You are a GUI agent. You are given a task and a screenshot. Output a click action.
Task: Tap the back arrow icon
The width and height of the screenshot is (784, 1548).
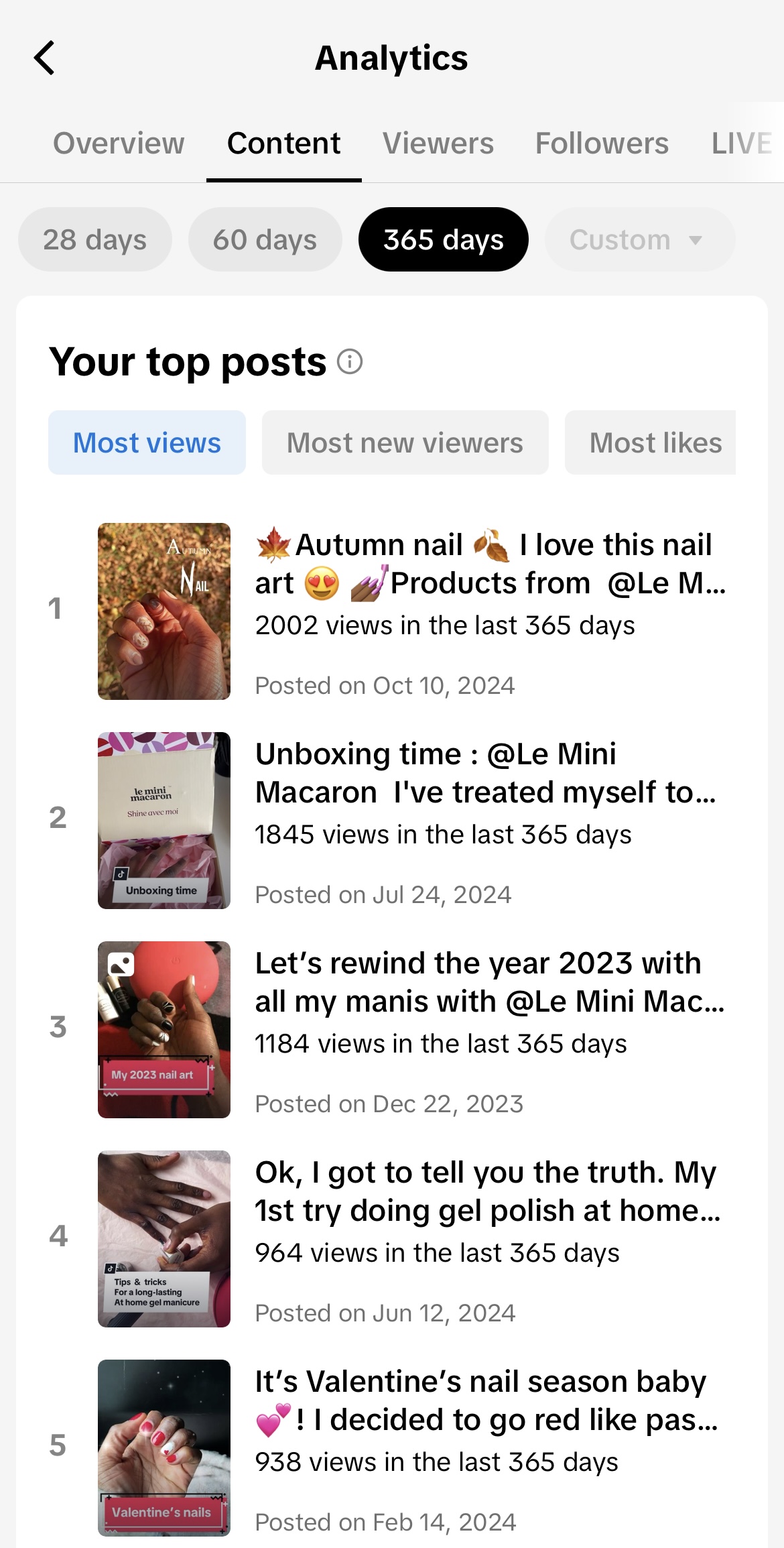click(44, 58)
